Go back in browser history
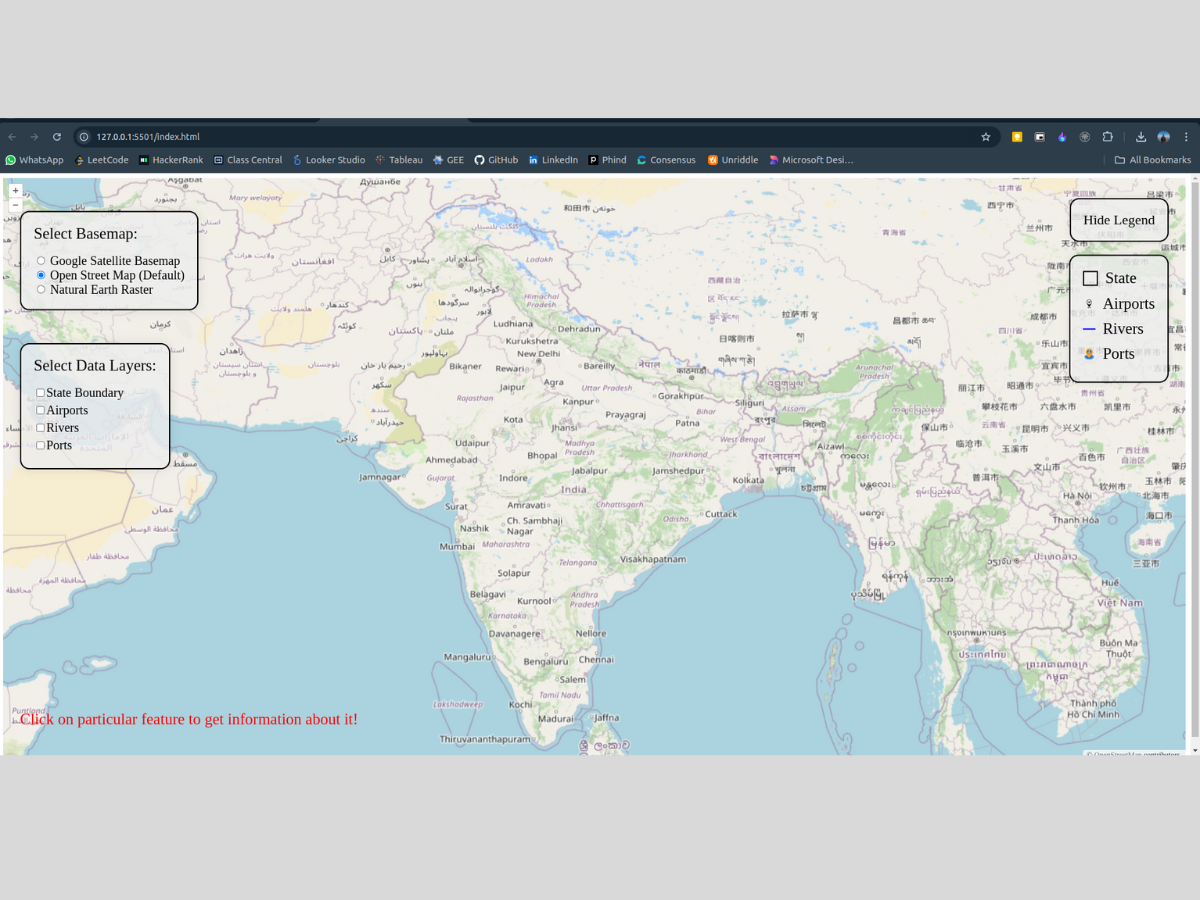 click(x=12, y=137)
